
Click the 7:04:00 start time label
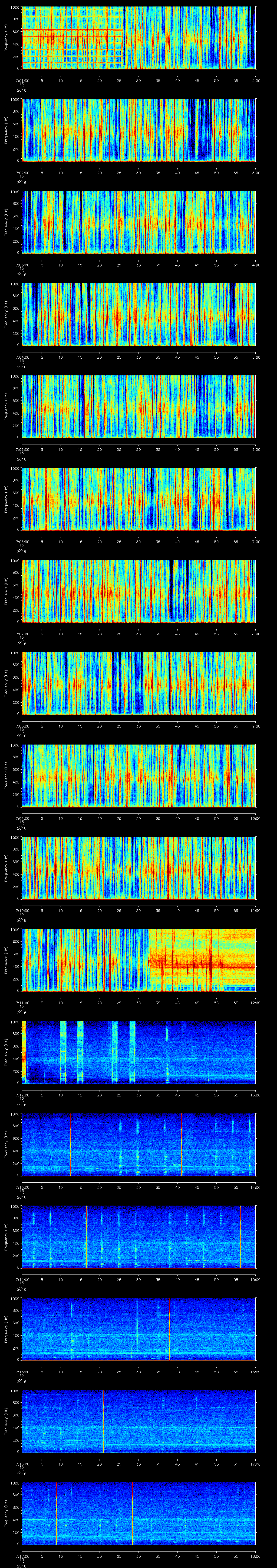[x=22, y=357]
